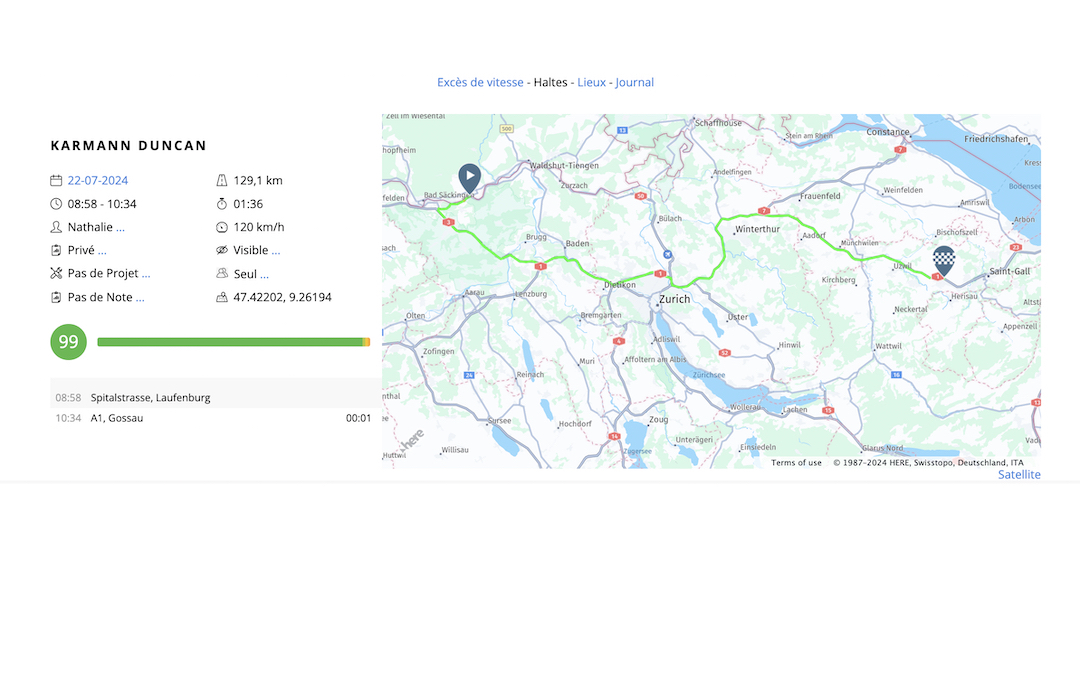Click the 120 km/h max speed value

pos(258,227)
